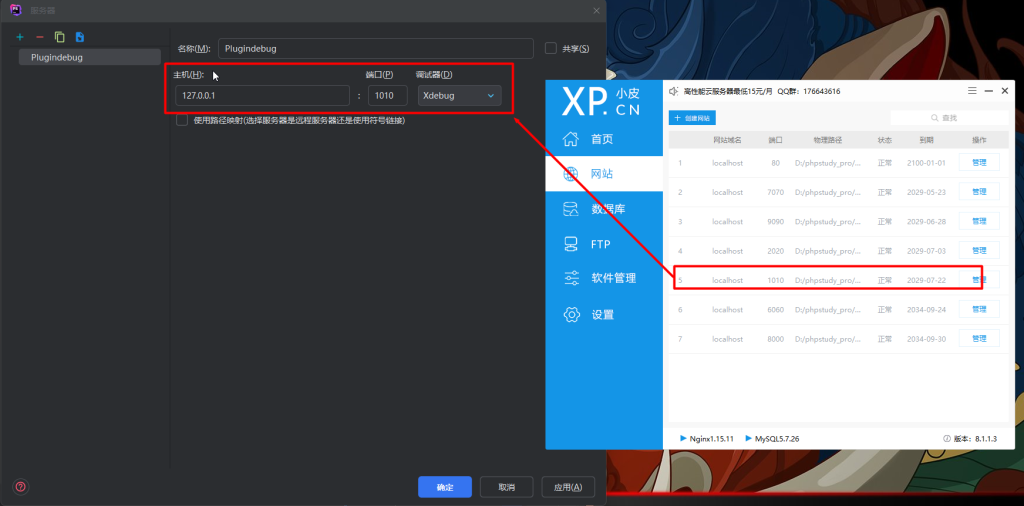
Task: Click port value 8000 in website table
Action: click(x=775, y=339)
